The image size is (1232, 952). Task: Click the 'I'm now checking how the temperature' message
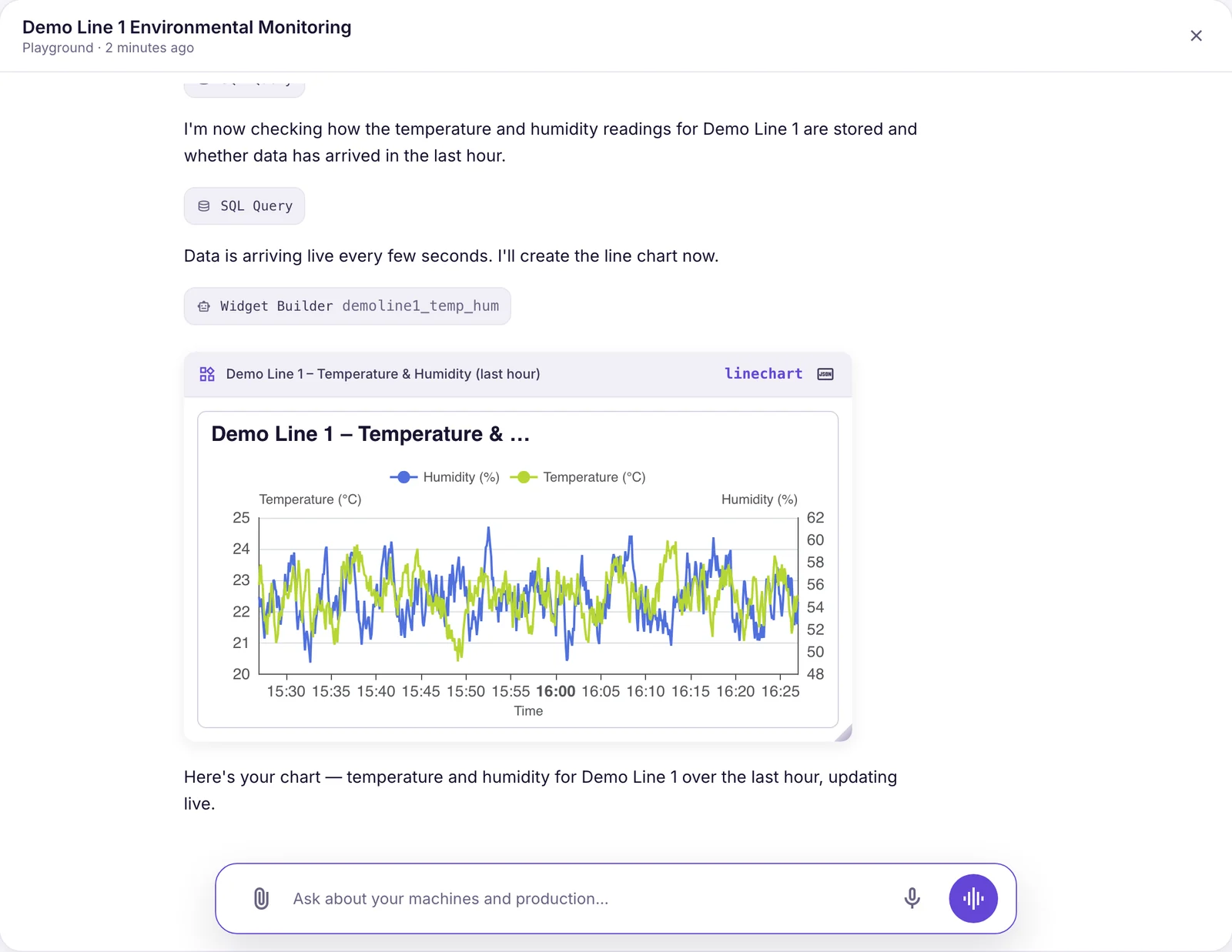tap(551, 142)
